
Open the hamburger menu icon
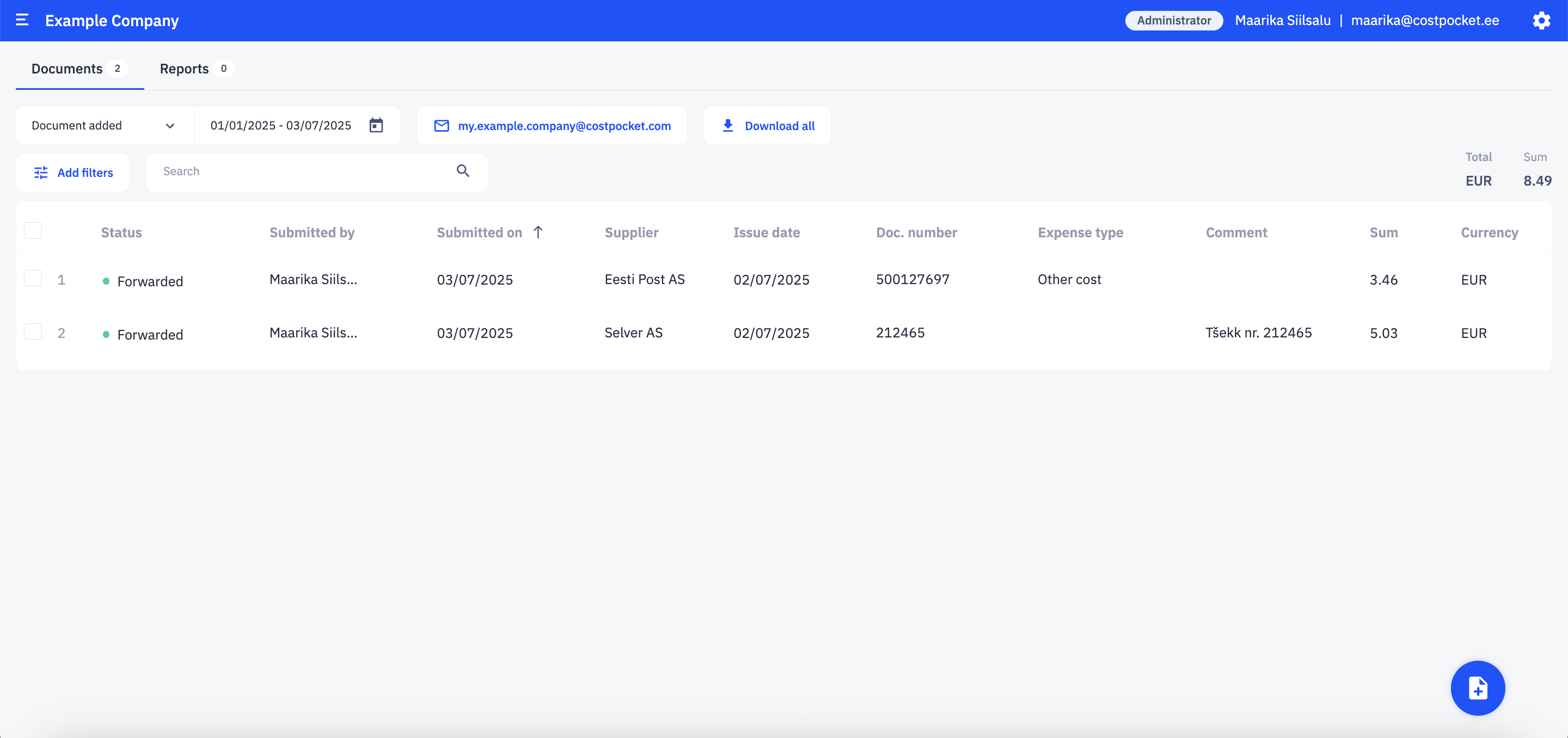tap(22, 20)
